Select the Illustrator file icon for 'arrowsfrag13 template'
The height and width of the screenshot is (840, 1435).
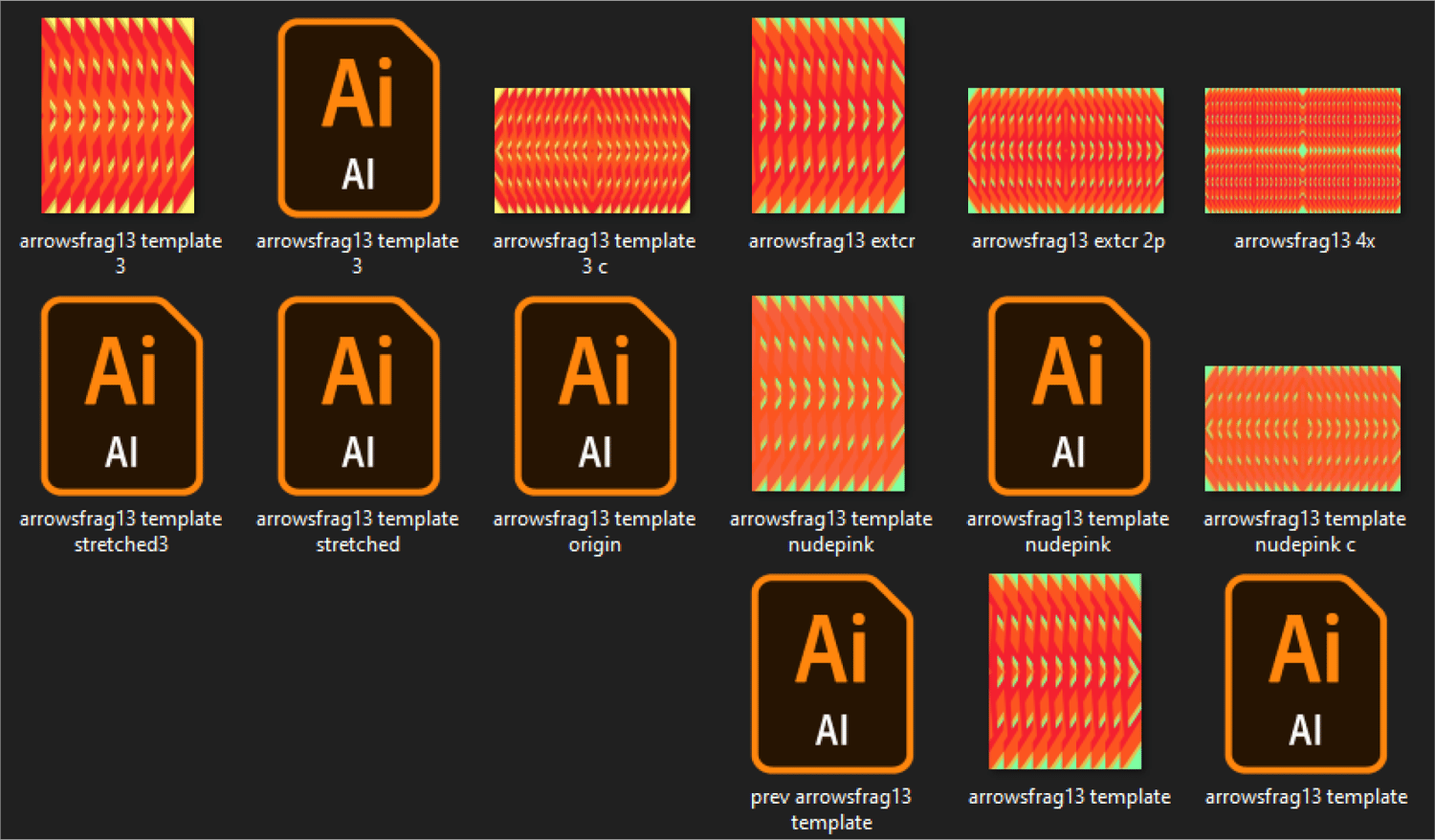[x=1306, y=674]
